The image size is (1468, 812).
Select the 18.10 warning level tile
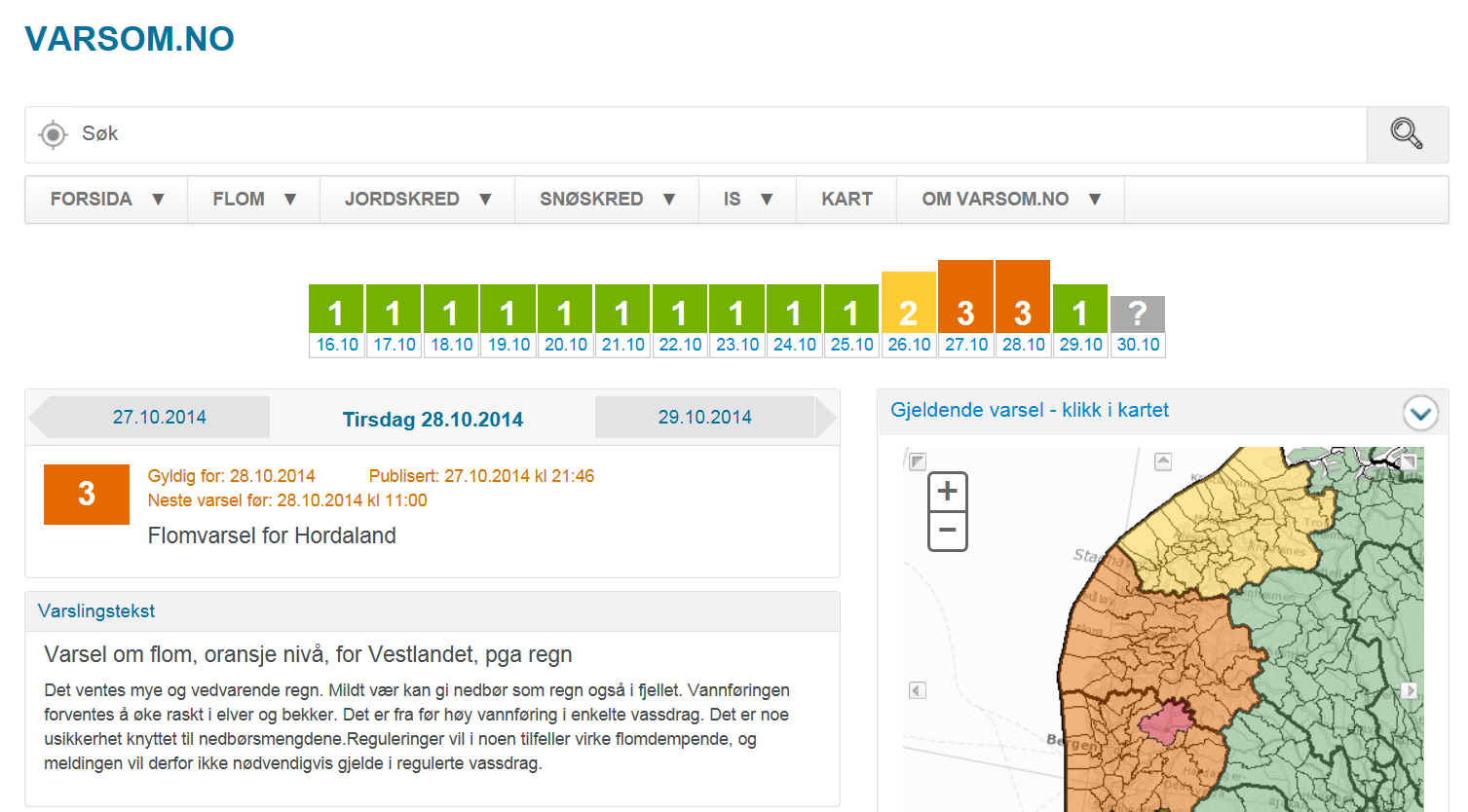pyautogui.click(x=451, y=321)
